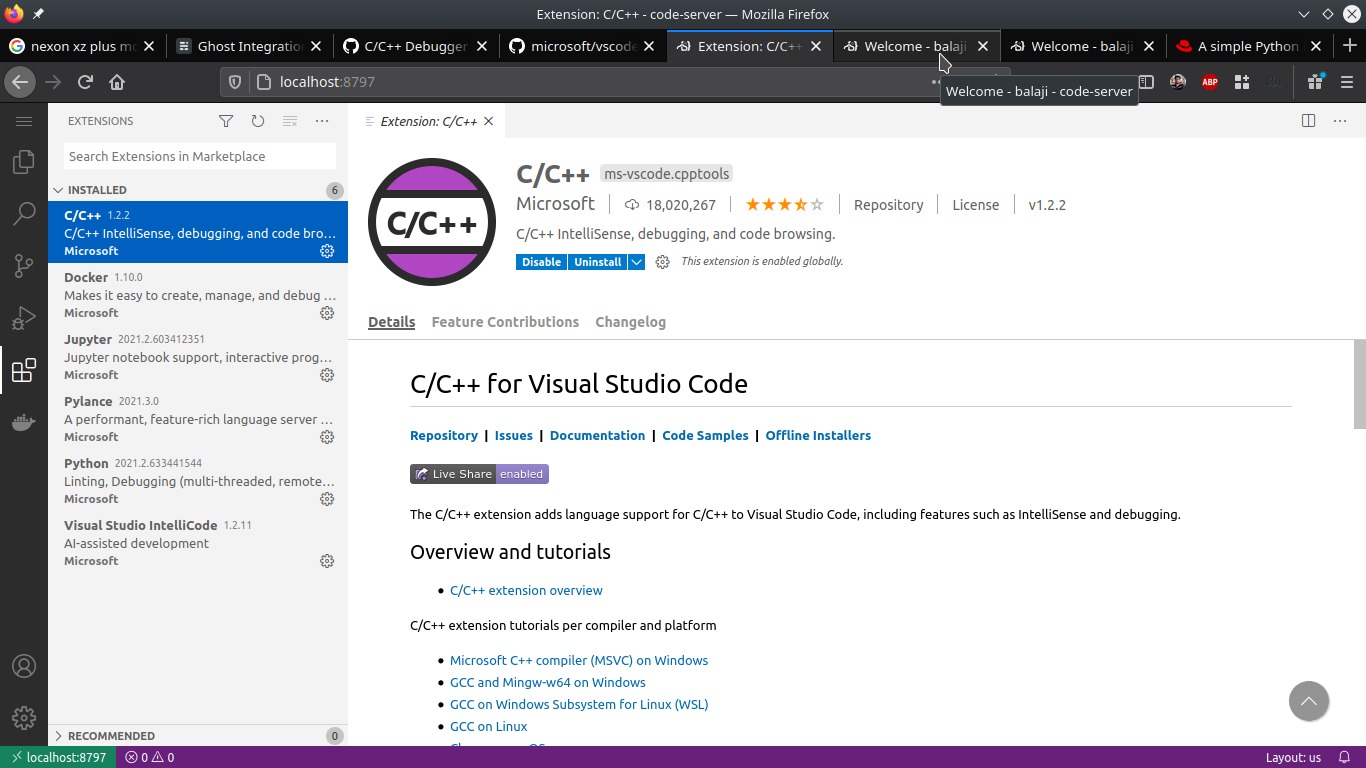Image resolution: width=1366 pixels, height=768 pixels.
Task: Open the Source Control view
Action: (x=24, y=266)
